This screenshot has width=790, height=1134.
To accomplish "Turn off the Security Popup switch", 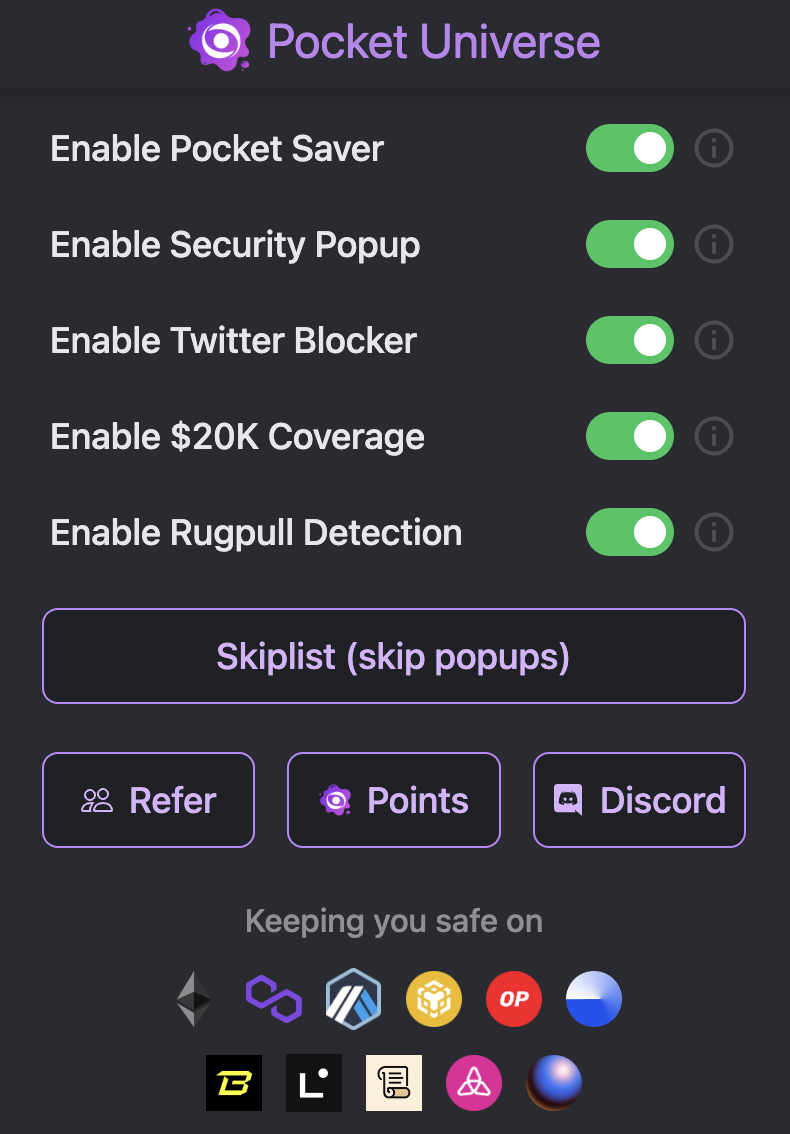I will pos(629,244).
